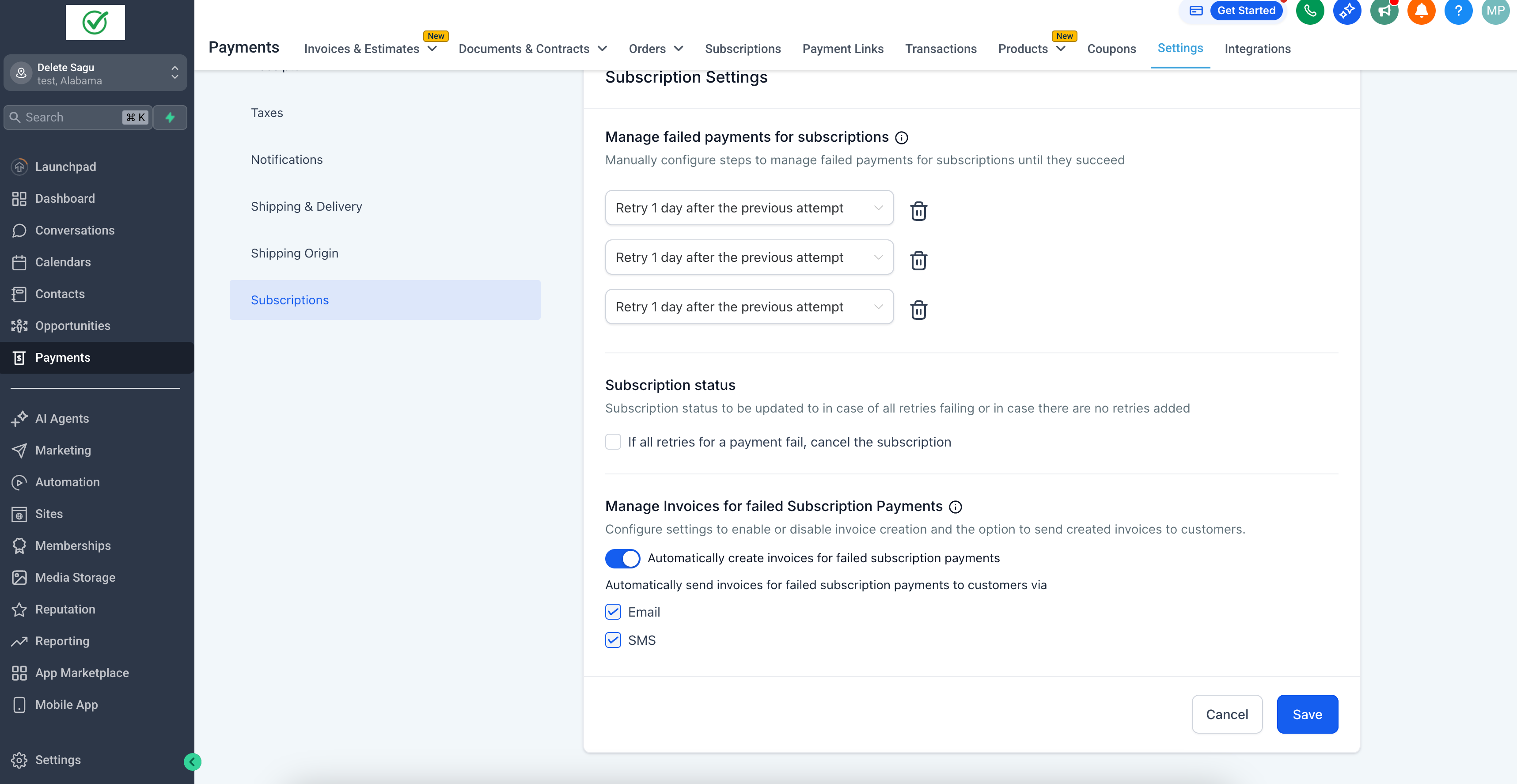This screenshot has width=1517, height=784.
Task: Click the Cancel button
Action: [1226, 714]
